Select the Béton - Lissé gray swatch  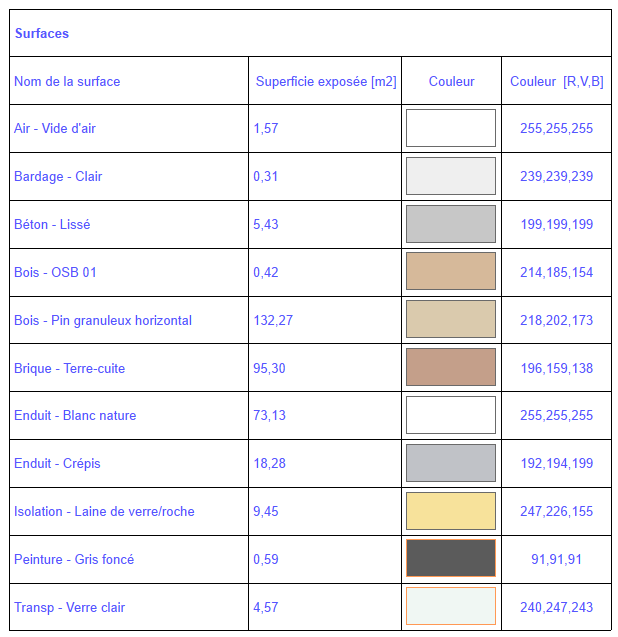point(450,224)
